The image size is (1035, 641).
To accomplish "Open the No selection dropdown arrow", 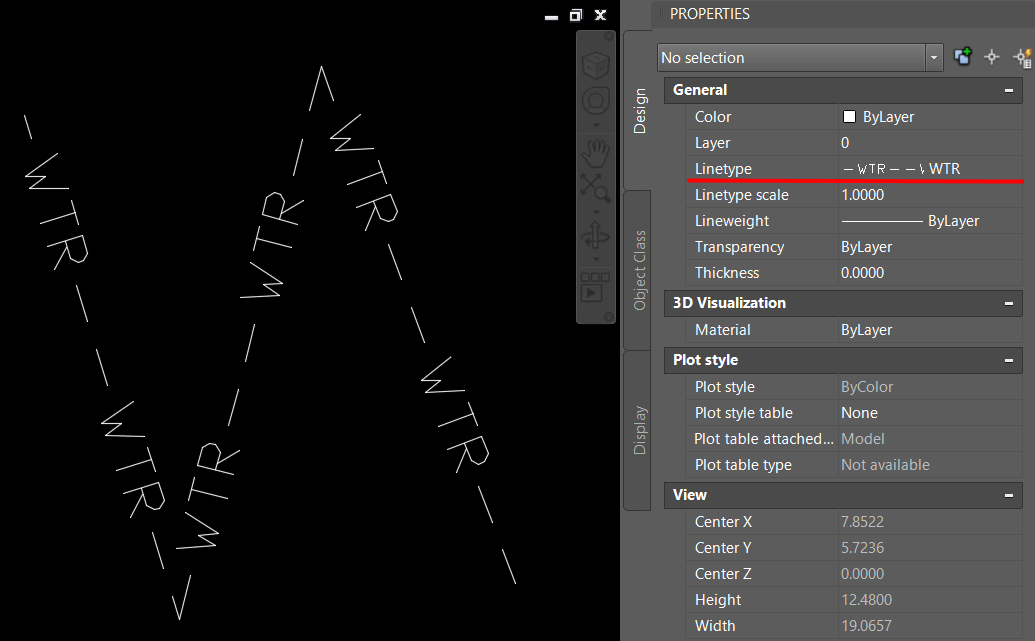I will [x=933, y=57].
